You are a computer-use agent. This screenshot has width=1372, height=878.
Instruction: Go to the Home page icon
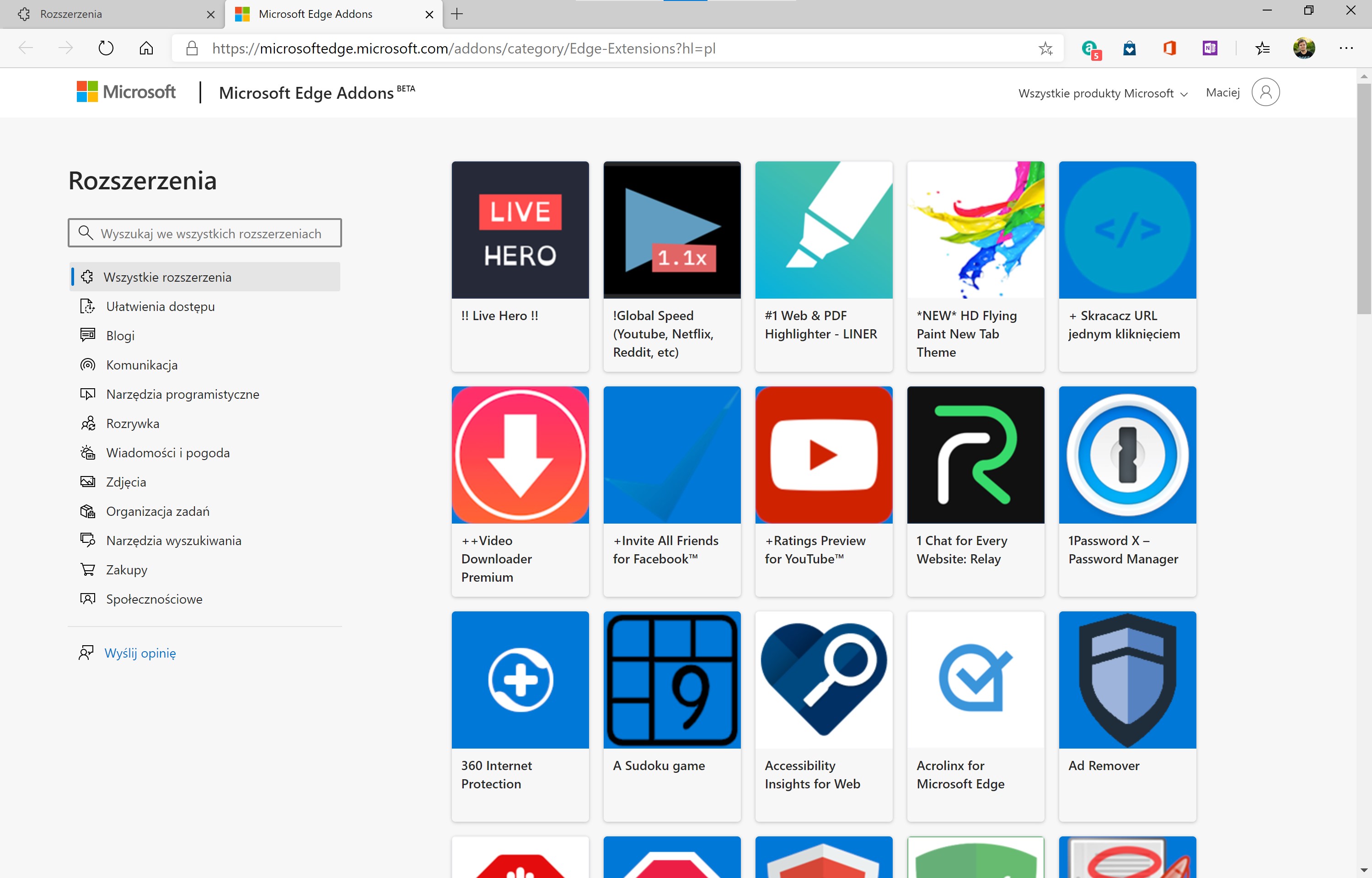pyautogui.click(x=146, y=48)
